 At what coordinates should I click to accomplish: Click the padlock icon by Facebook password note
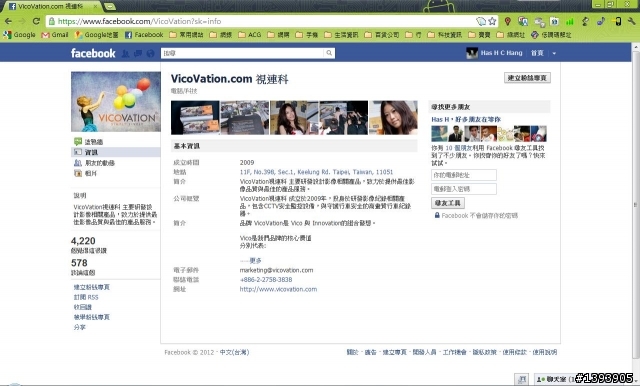coord(437,215)
